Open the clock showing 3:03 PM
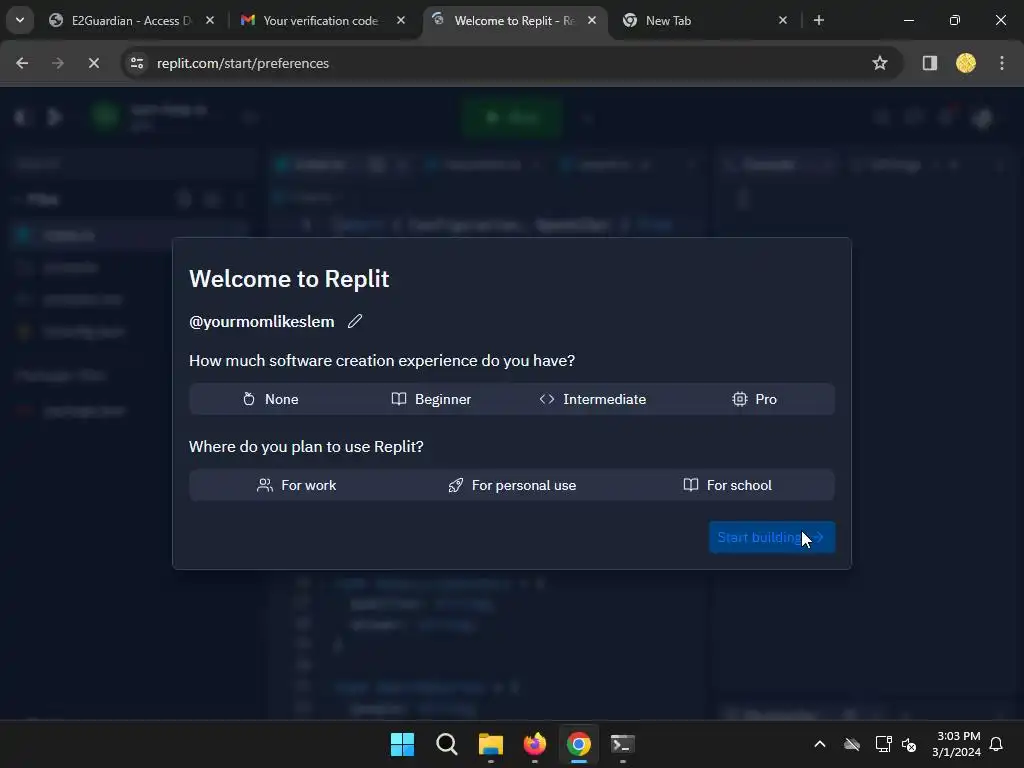This screenshot has height=768, width=1024. [957, 744]
